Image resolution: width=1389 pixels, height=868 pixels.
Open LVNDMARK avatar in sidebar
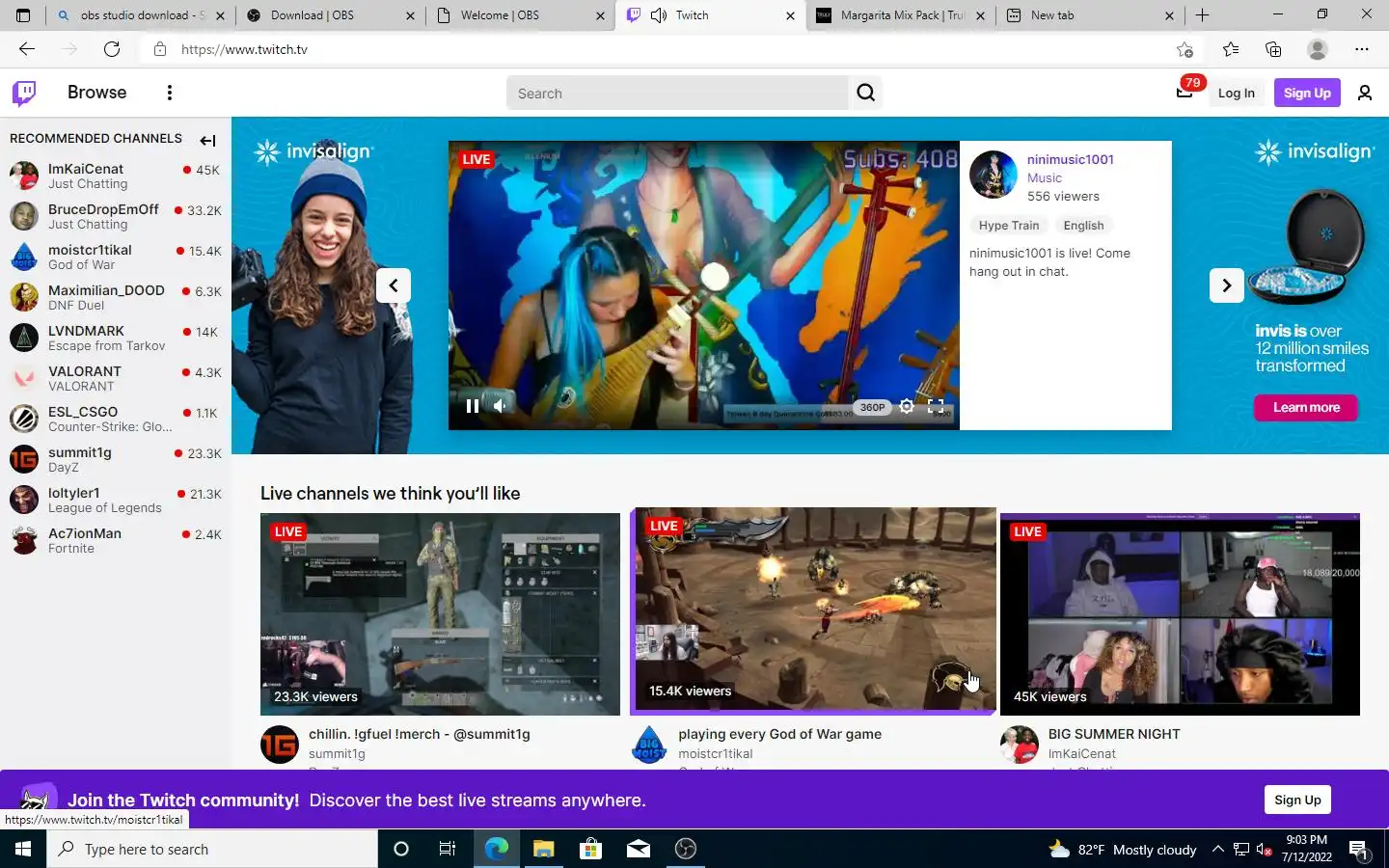(24, 338)
